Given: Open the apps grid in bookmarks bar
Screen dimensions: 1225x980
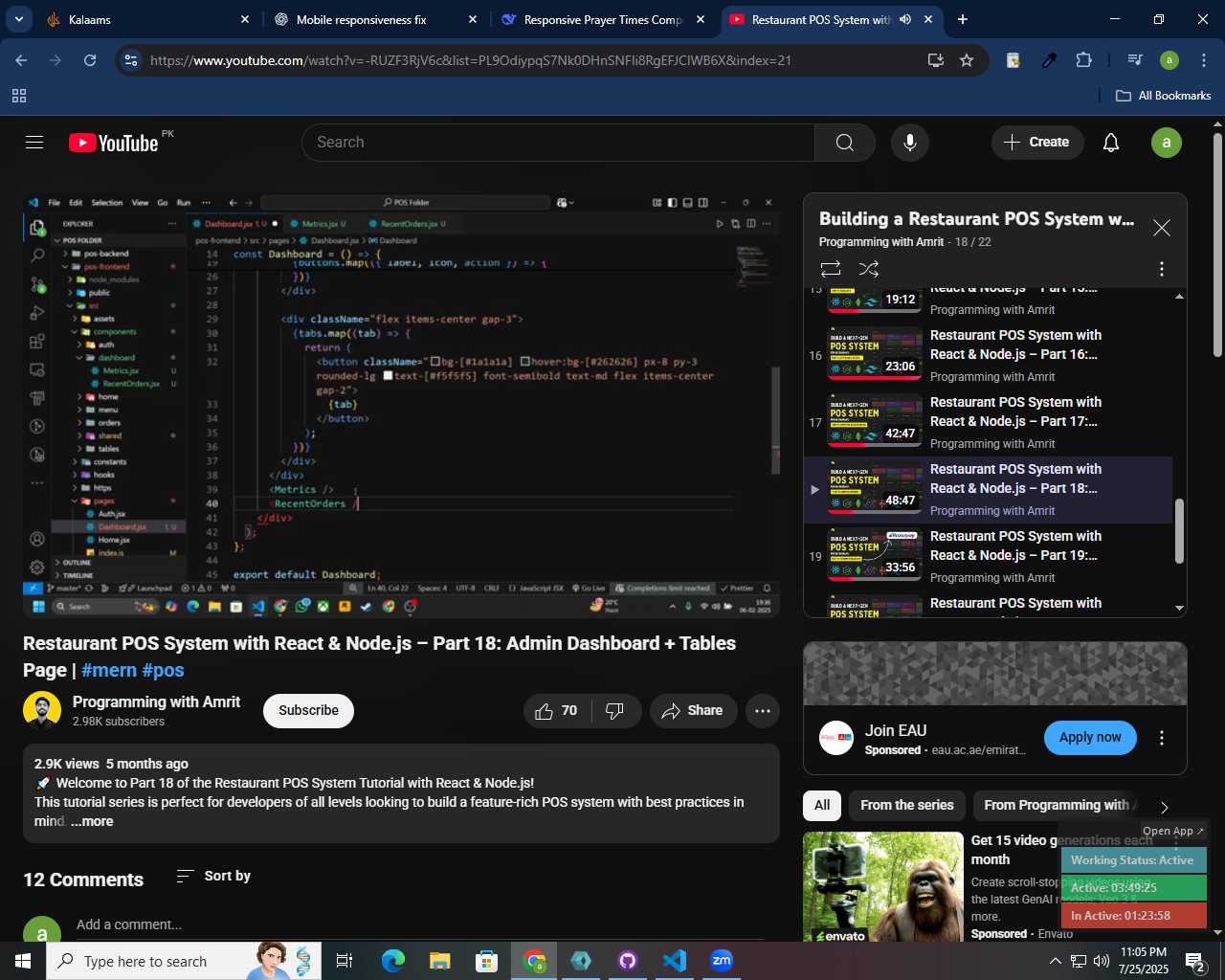Looking at the screenshot, I should pos(19,96).
